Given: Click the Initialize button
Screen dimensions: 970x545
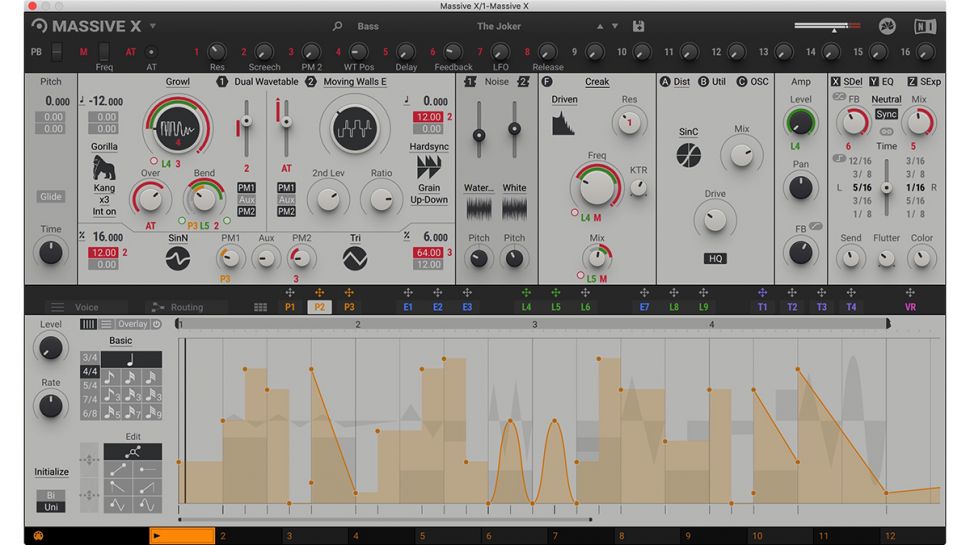Looking at the screenshot, I should click(x=51, y=472).
